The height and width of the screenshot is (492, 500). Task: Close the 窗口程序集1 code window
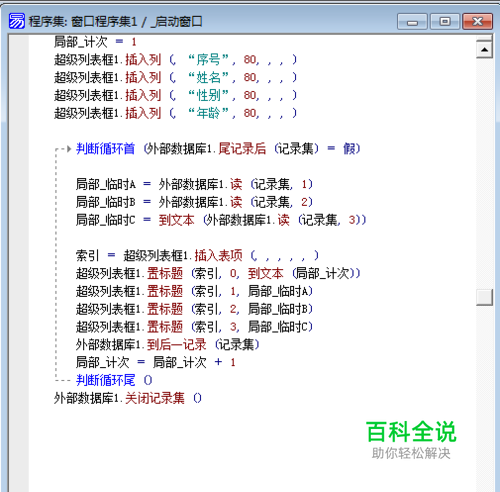pos(477,22)
